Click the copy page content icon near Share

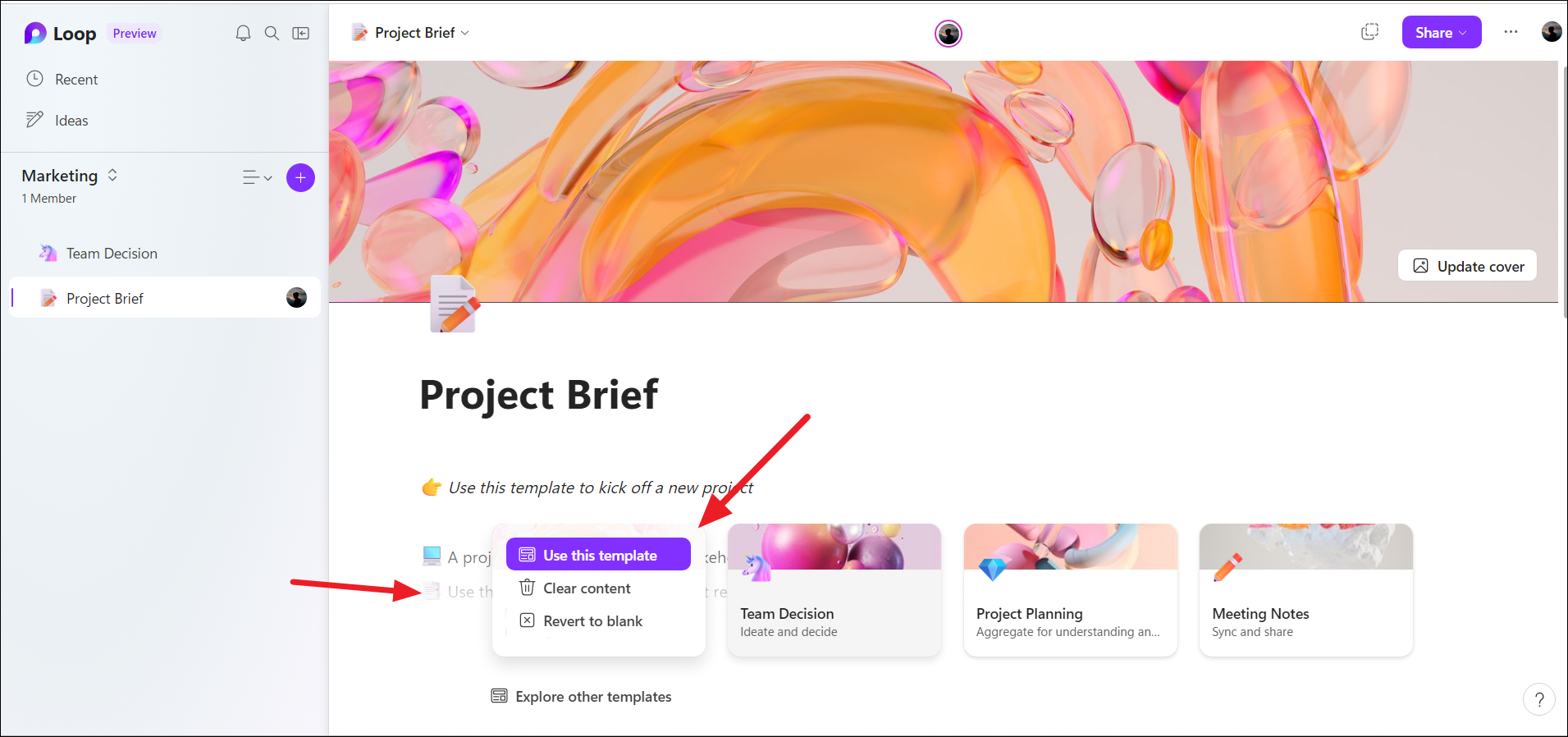point(1369,31)
